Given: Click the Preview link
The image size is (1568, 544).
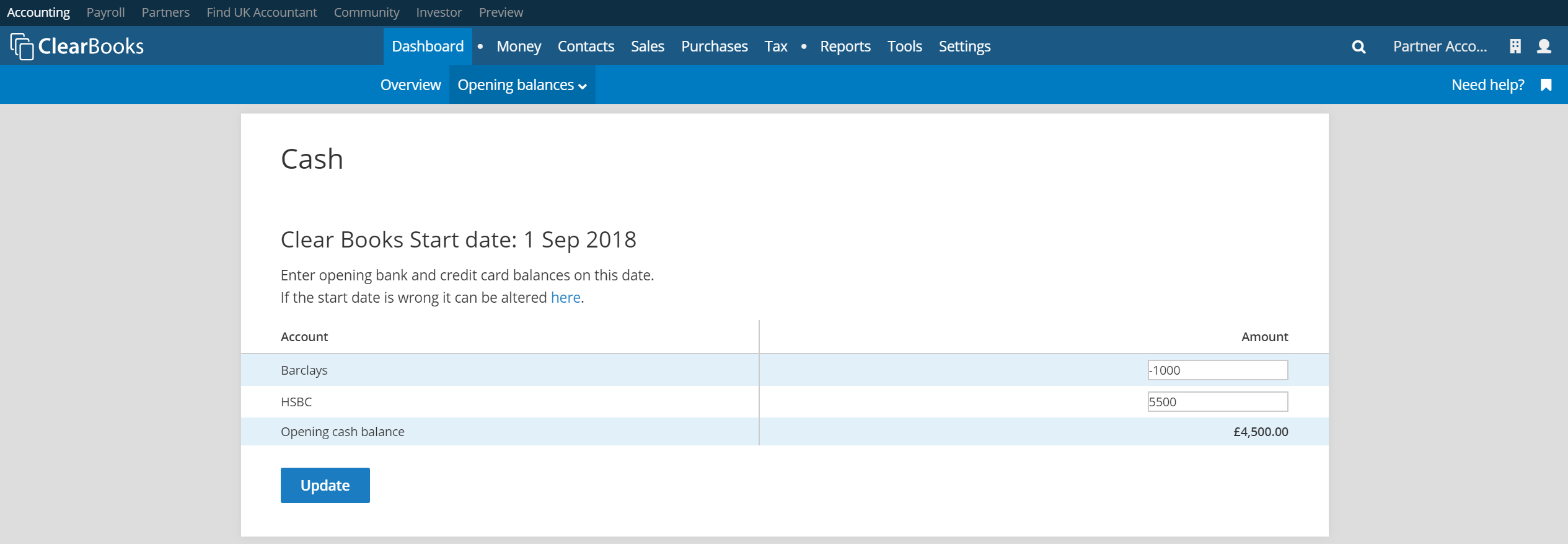Looking at the screenshot, I should [501, 12].
